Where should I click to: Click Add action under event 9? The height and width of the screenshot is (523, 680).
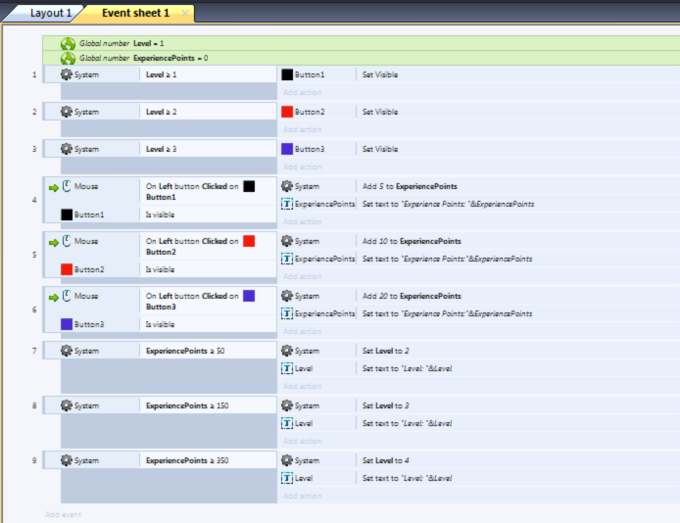pos(302,495)
